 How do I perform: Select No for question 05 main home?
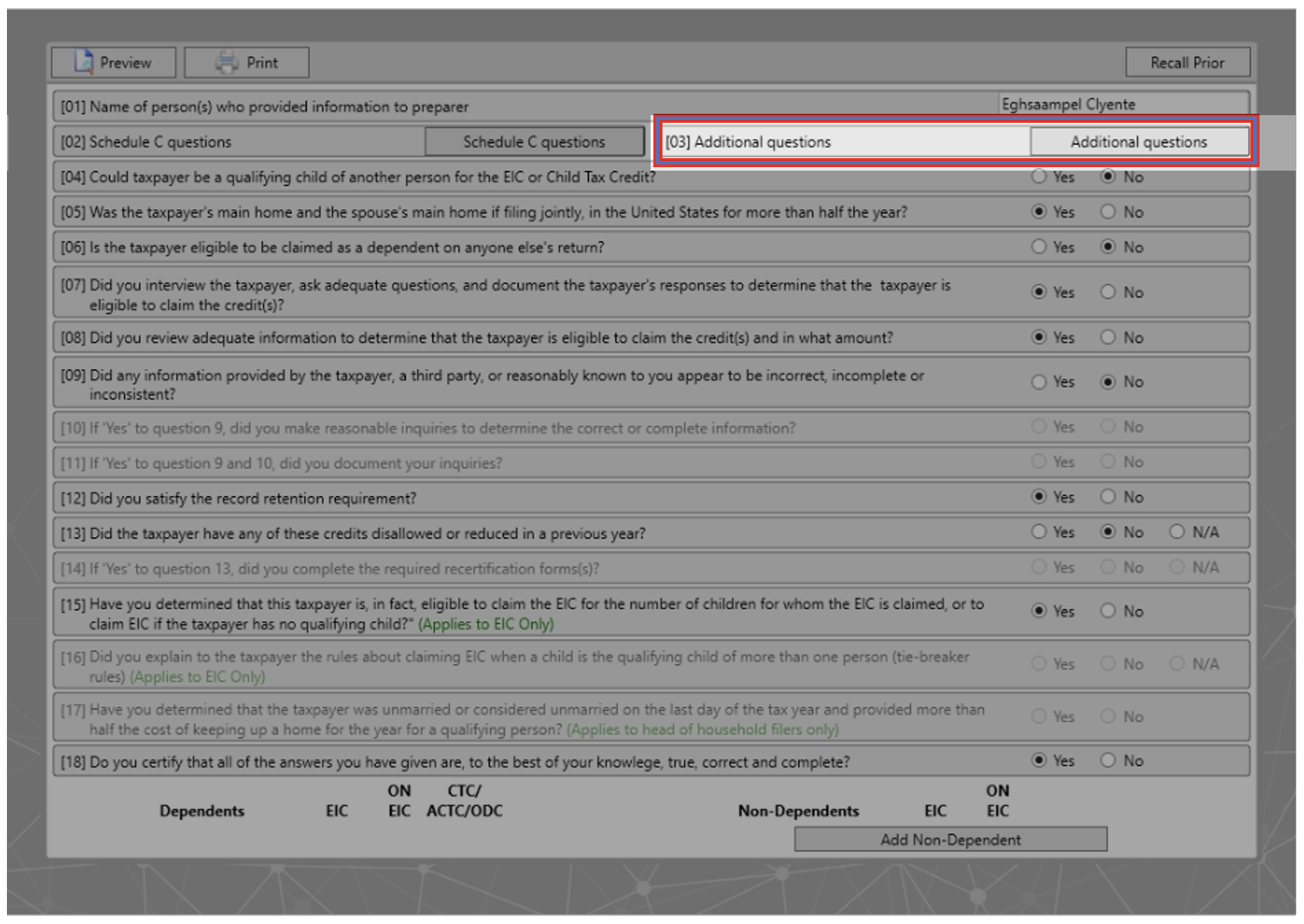point(1108,211)
